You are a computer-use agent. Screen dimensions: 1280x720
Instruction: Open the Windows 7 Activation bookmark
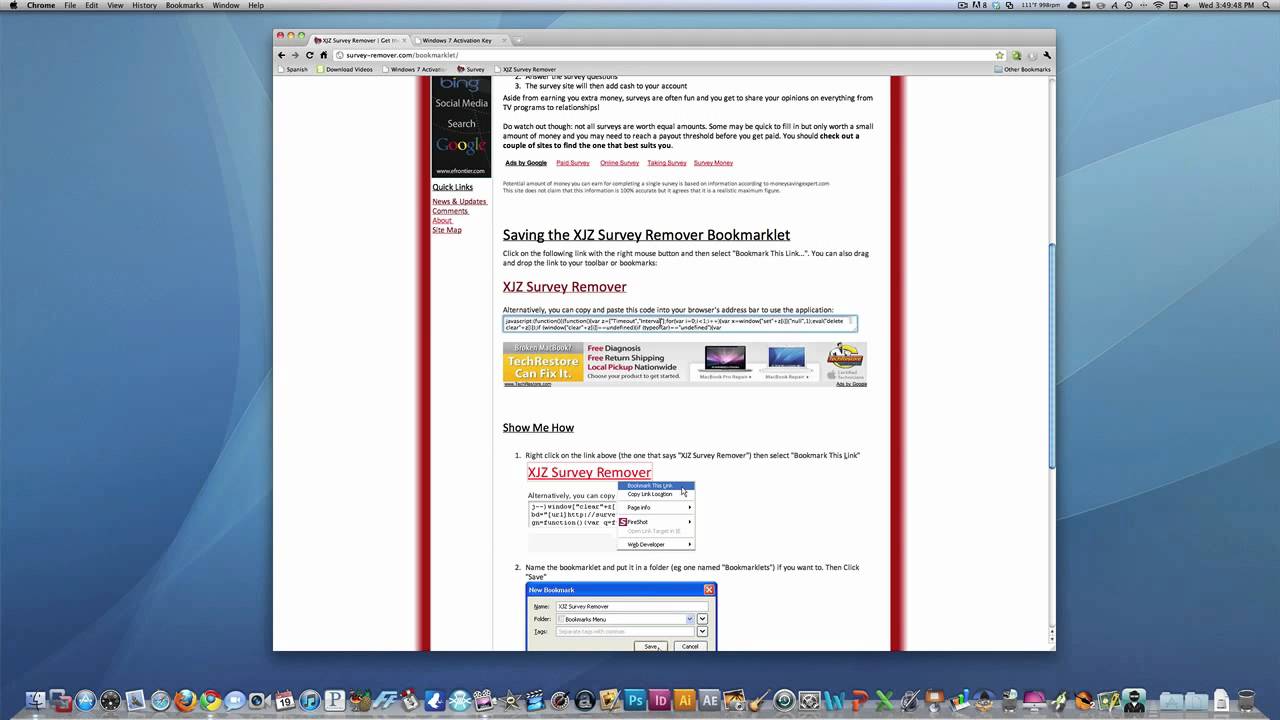tap(413, 69)
